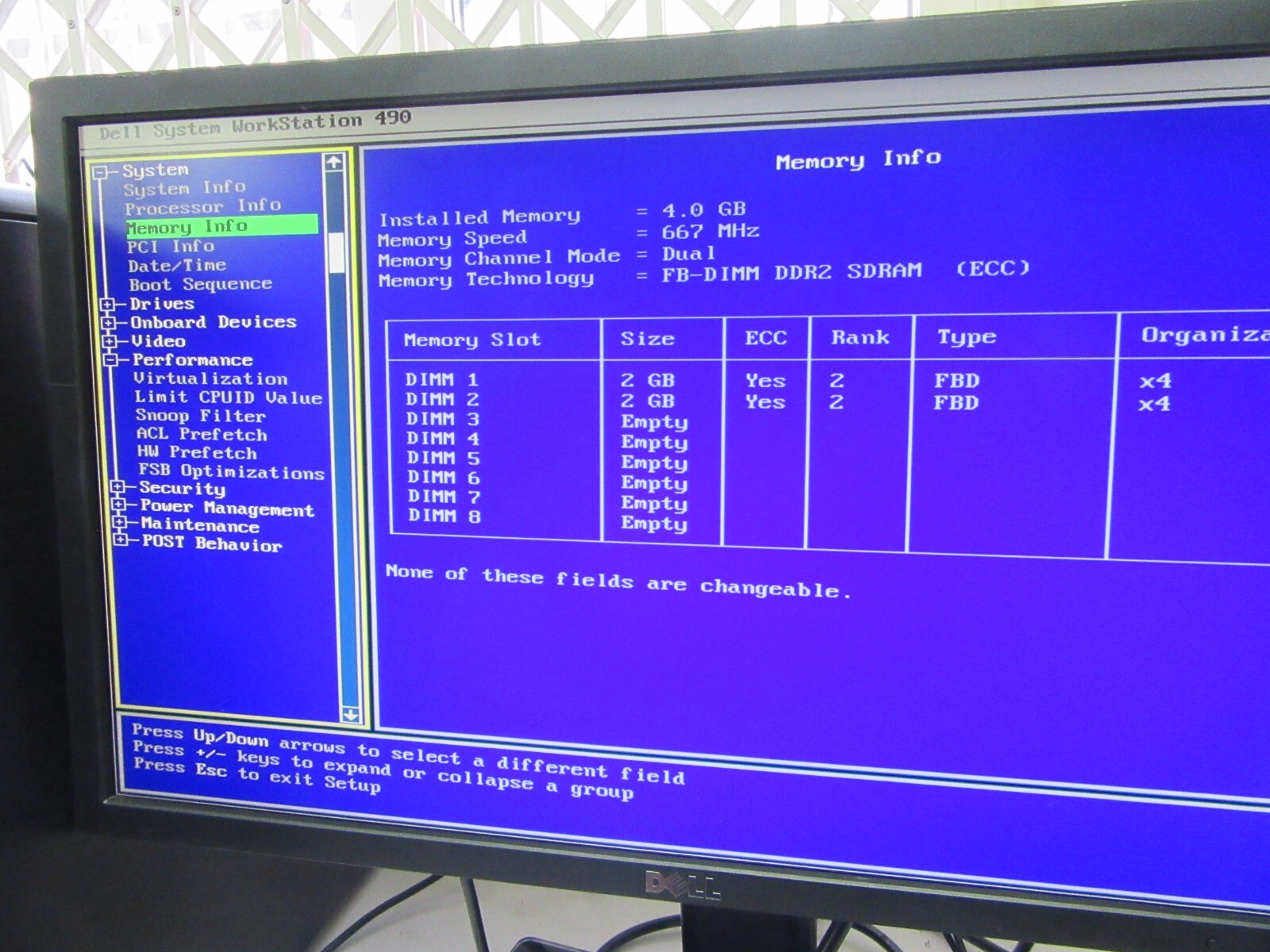Click the Memory Slot column header

pos(472,340)
